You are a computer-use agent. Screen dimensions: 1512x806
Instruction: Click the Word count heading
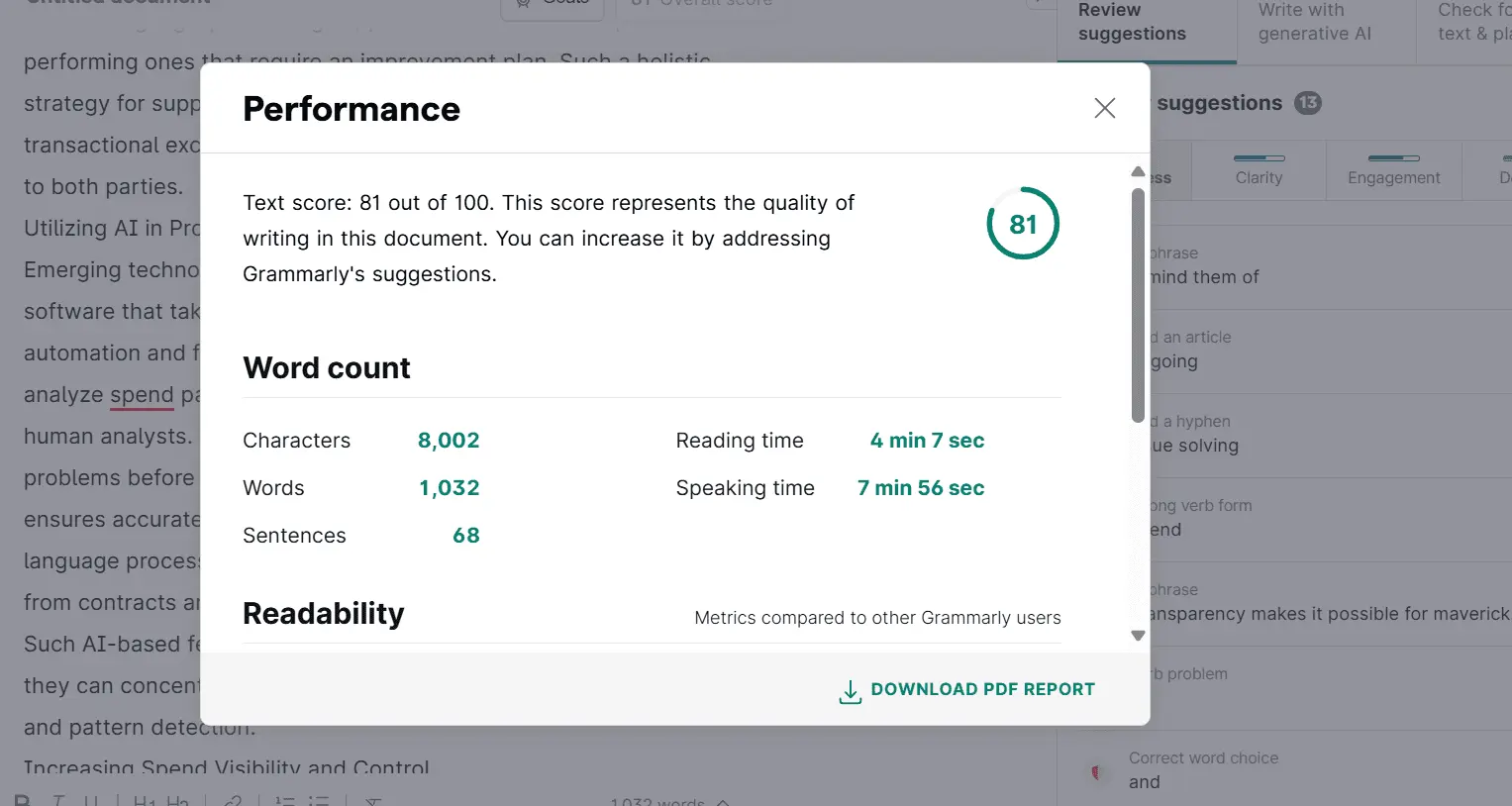[x=327, y=368]
